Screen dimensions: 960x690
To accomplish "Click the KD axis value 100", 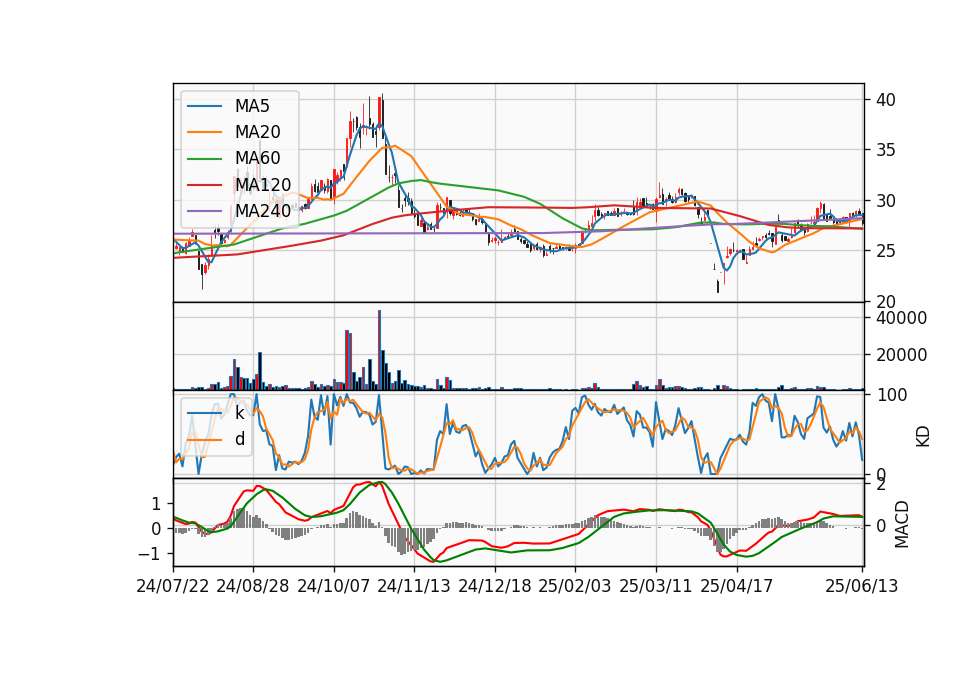I will [x=891, y=395].
